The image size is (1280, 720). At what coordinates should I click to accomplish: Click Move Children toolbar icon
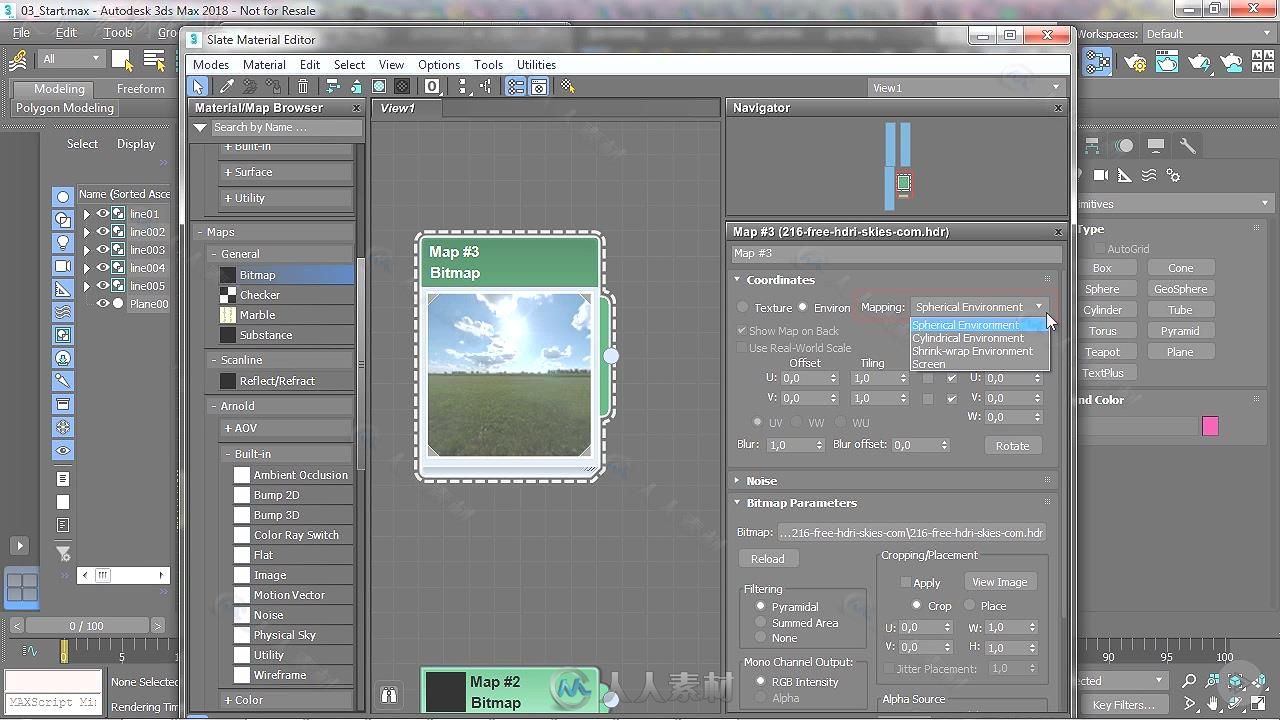click(333, 87)
